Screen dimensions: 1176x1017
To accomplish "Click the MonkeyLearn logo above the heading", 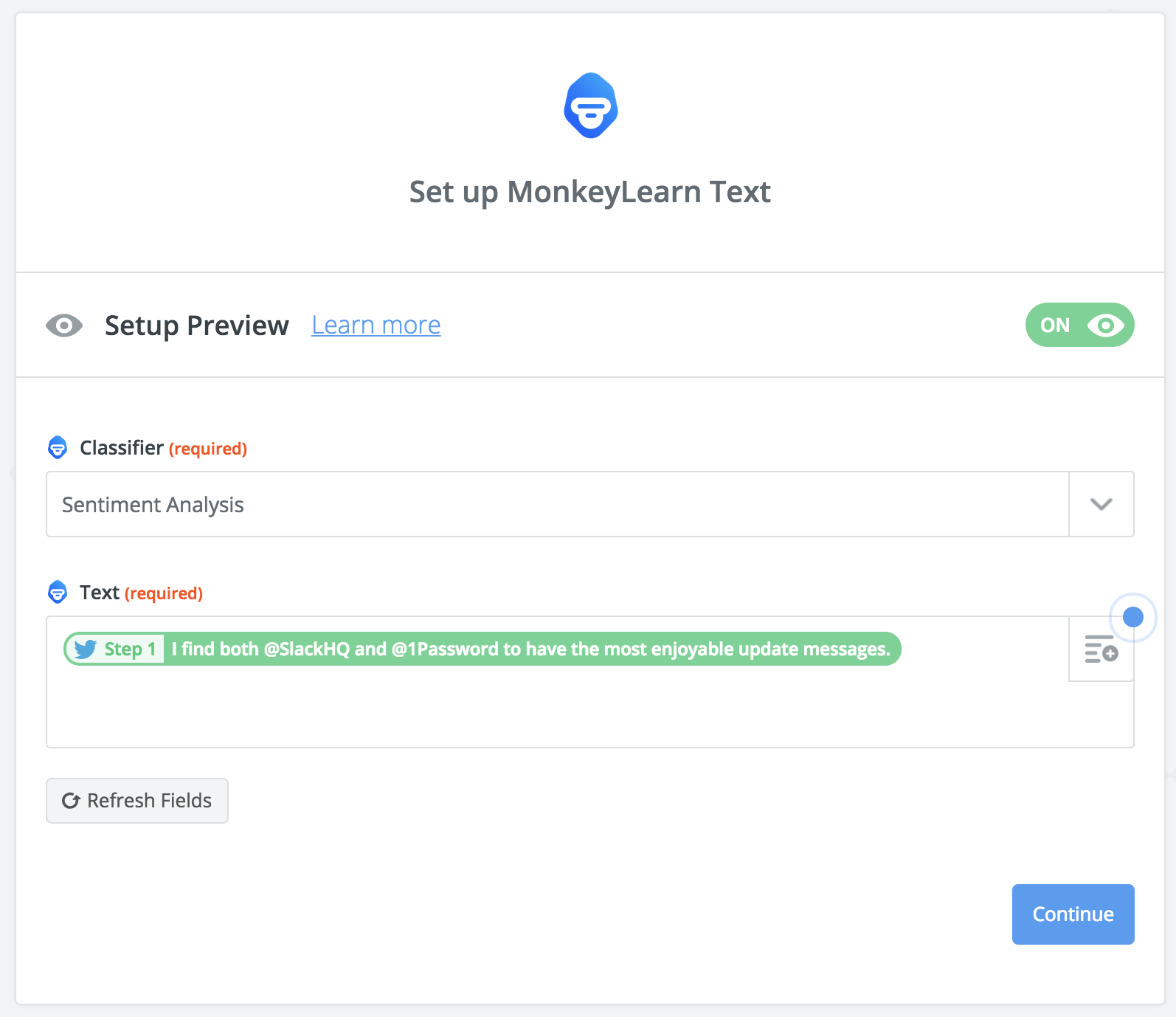I will (590, 106).
